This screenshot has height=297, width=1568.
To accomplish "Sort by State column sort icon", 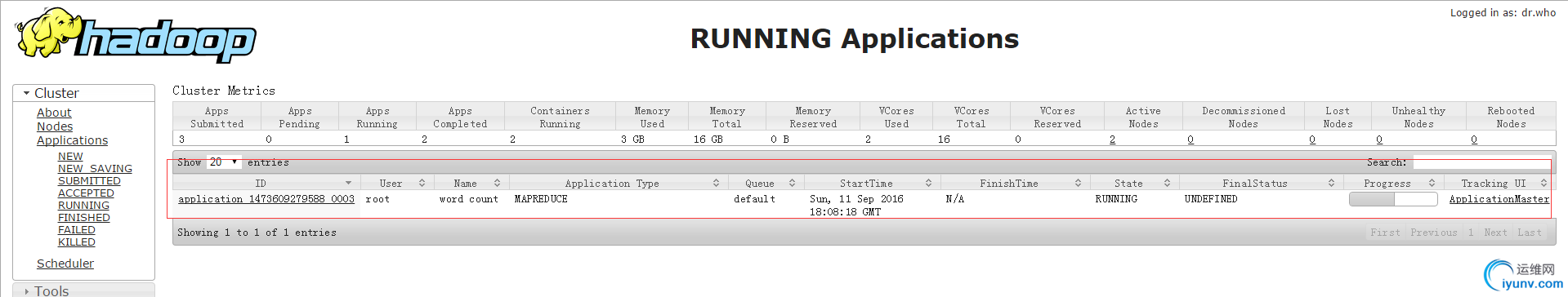I will [1167, 183].
